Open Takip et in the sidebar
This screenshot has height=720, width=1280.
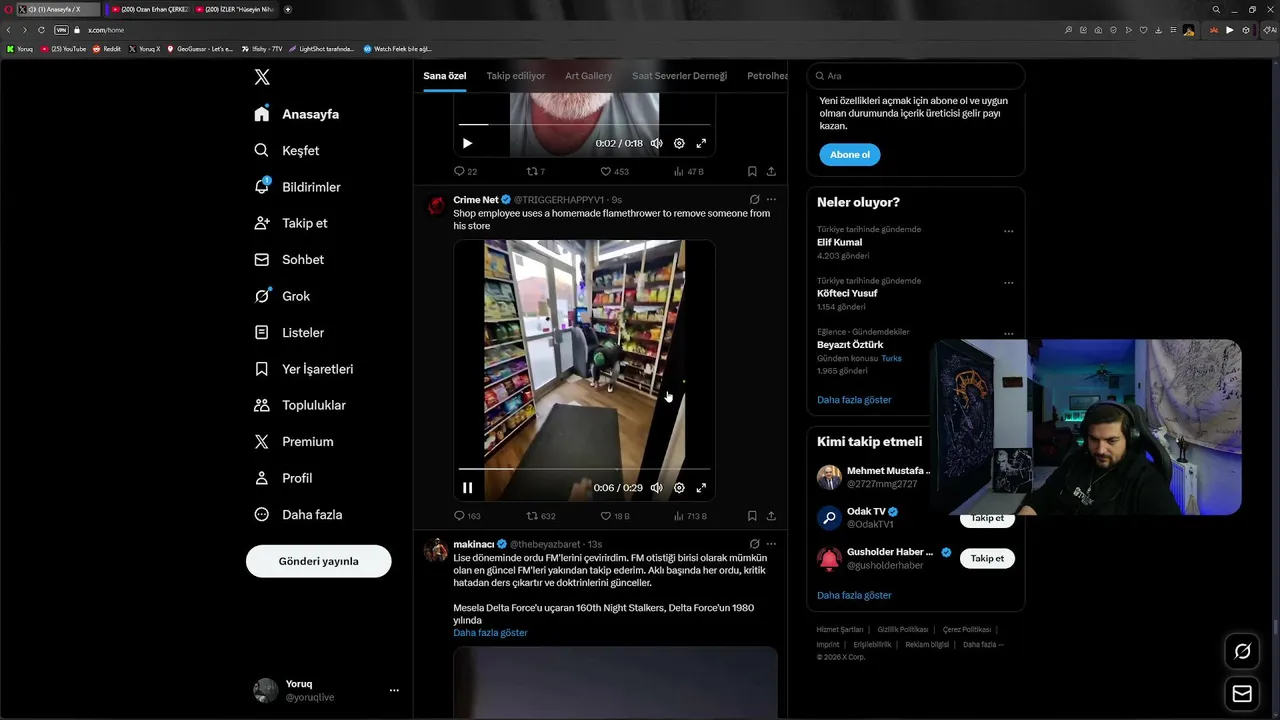tap(291, 223)
